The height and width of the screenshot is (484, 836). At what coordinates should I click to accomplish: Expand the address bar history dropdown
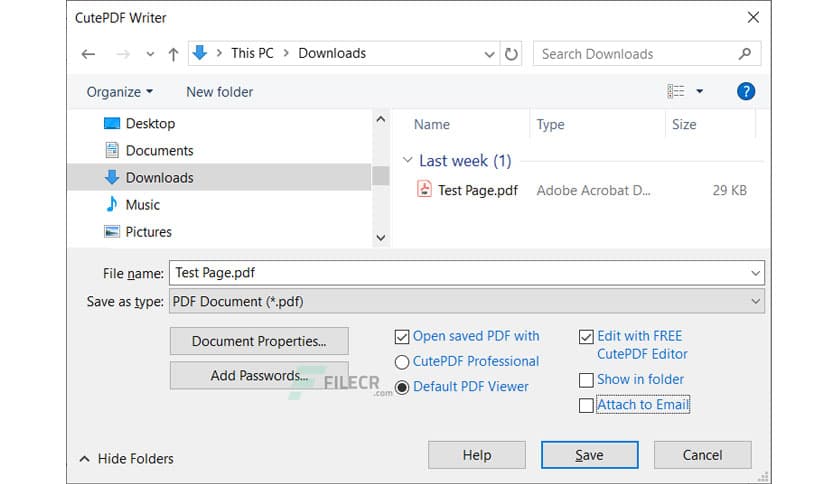click(489, 54)
